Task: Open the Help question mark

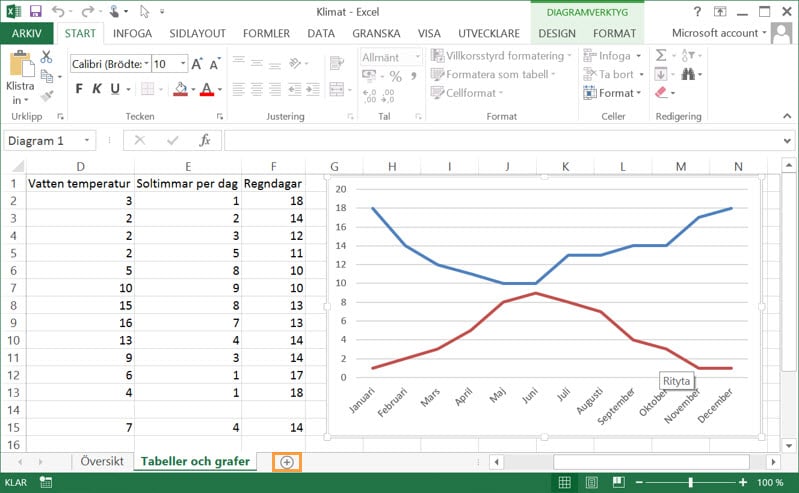Action: pos(697,11)
